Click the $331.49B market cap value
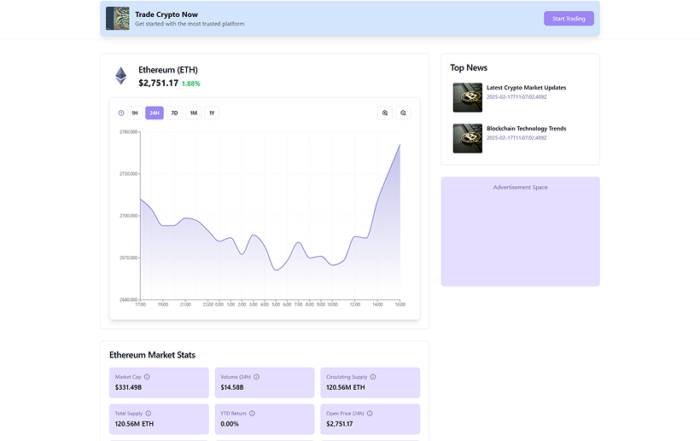The width and height of the screenshot is (700, 441). tap(129, 387)
